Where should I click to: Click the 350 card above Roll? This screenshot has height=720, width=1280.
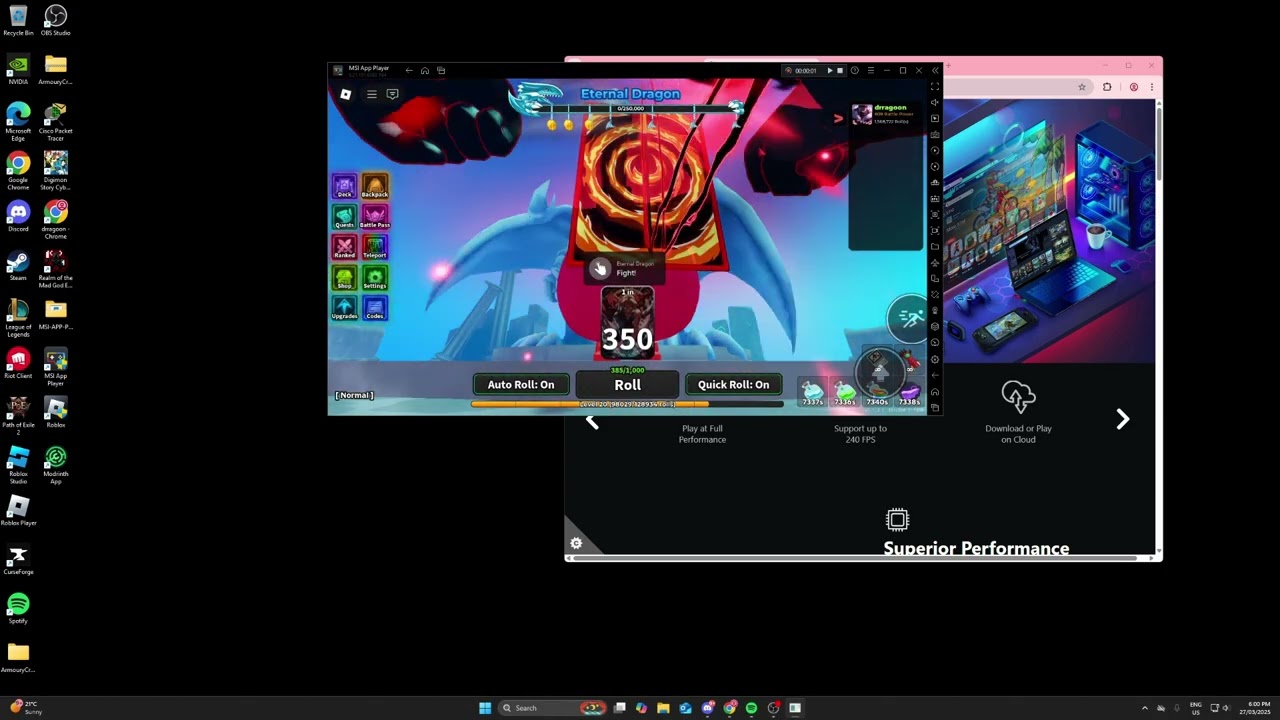coord(627,323)
